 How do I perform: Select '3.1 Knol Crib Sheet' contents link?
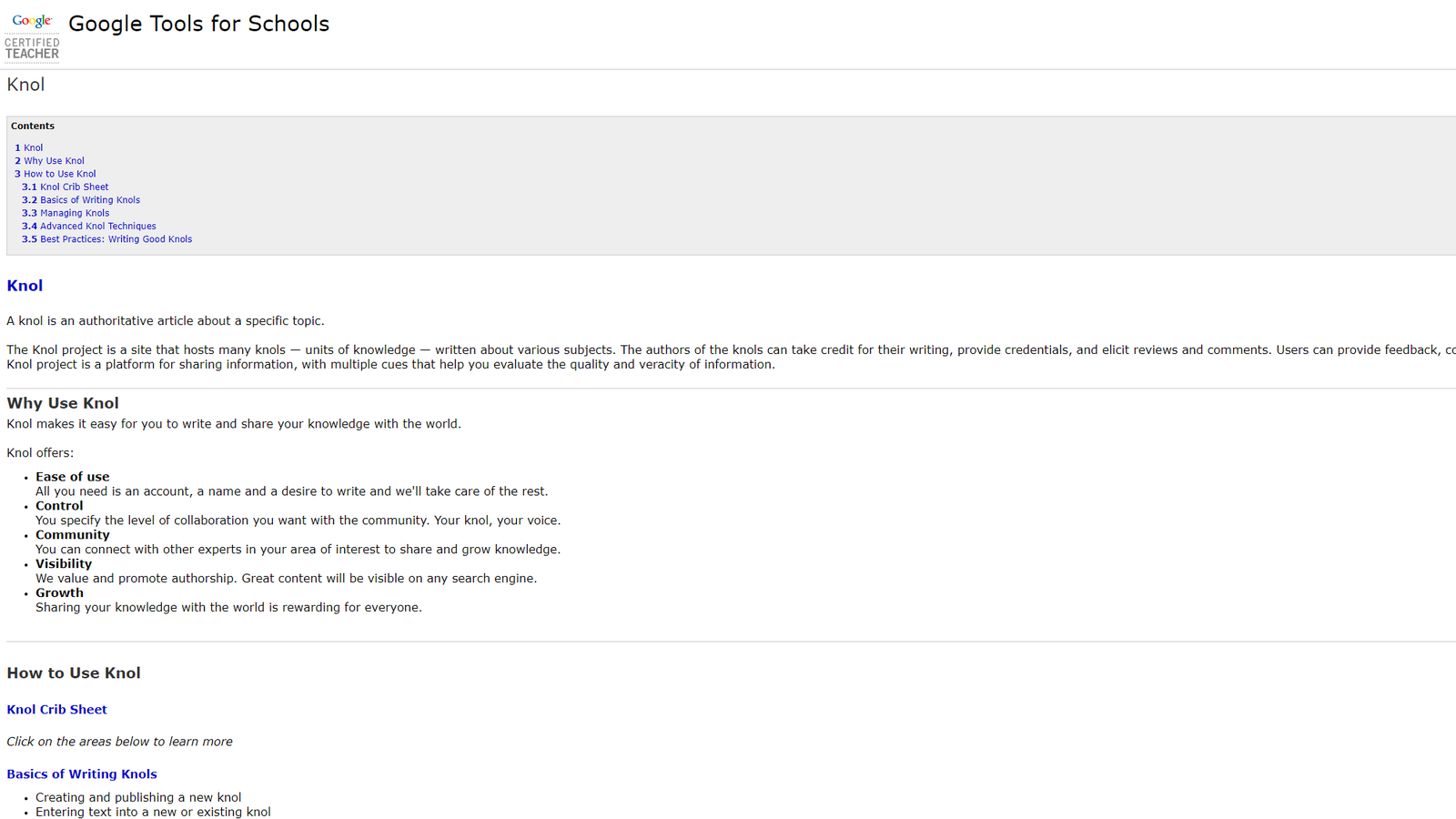click(66, 187)
